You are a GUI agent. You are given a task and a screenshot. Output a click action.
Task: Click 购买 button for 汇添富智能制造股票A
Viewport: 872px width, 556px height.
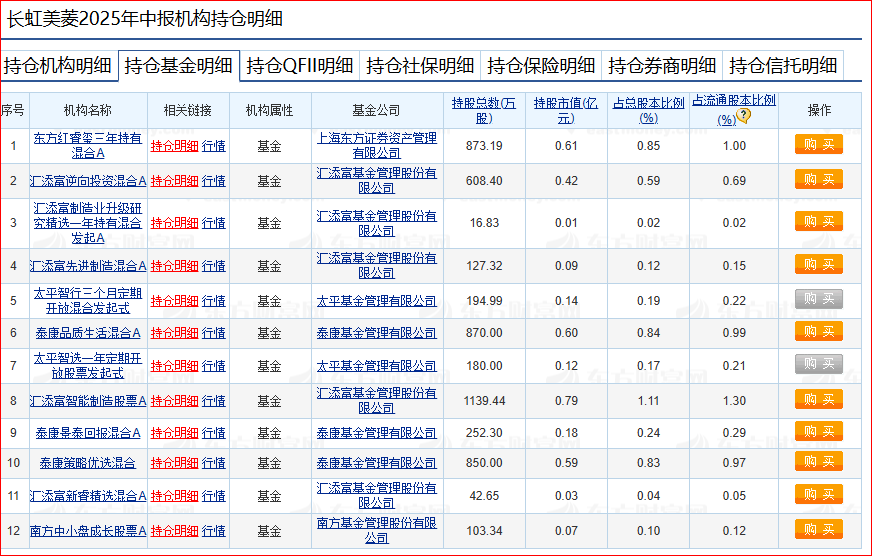(x=819, y=399)
